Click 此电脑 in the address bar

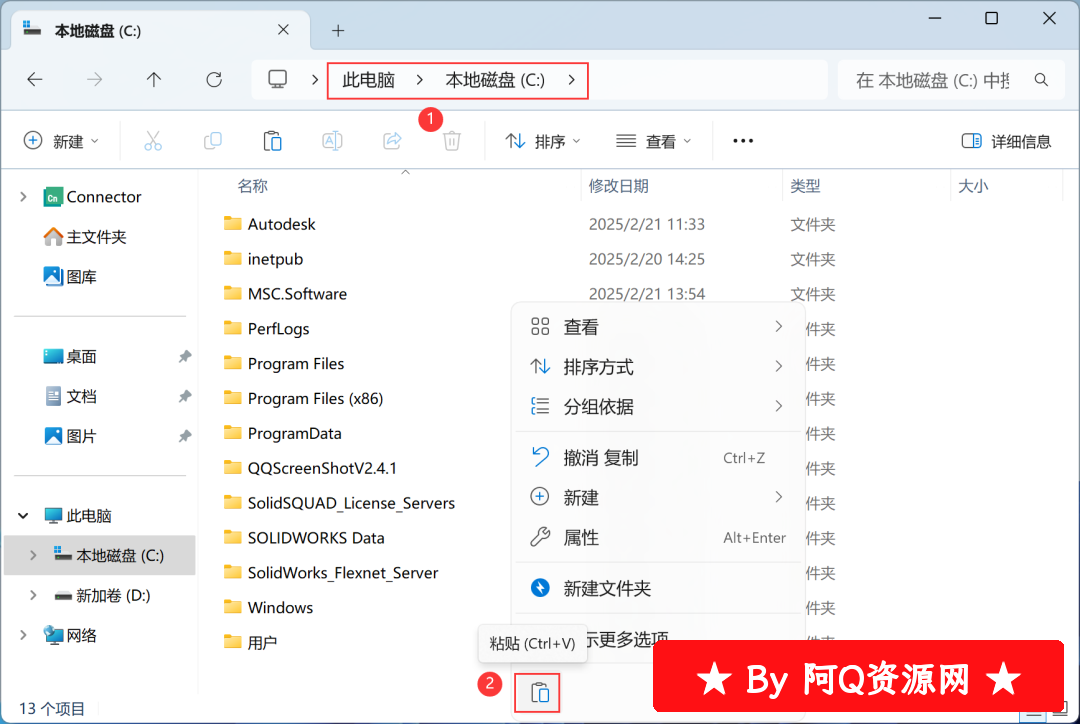coord(368,80)
